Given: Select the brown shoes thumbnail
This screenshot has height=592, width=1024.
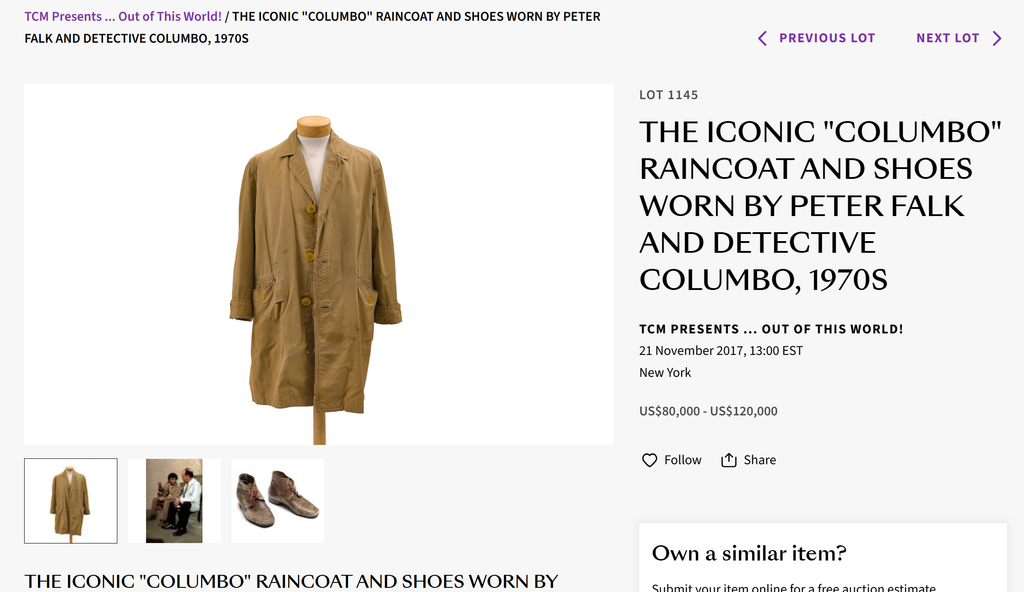Looking at the screenshot, I should click(278, 501).
